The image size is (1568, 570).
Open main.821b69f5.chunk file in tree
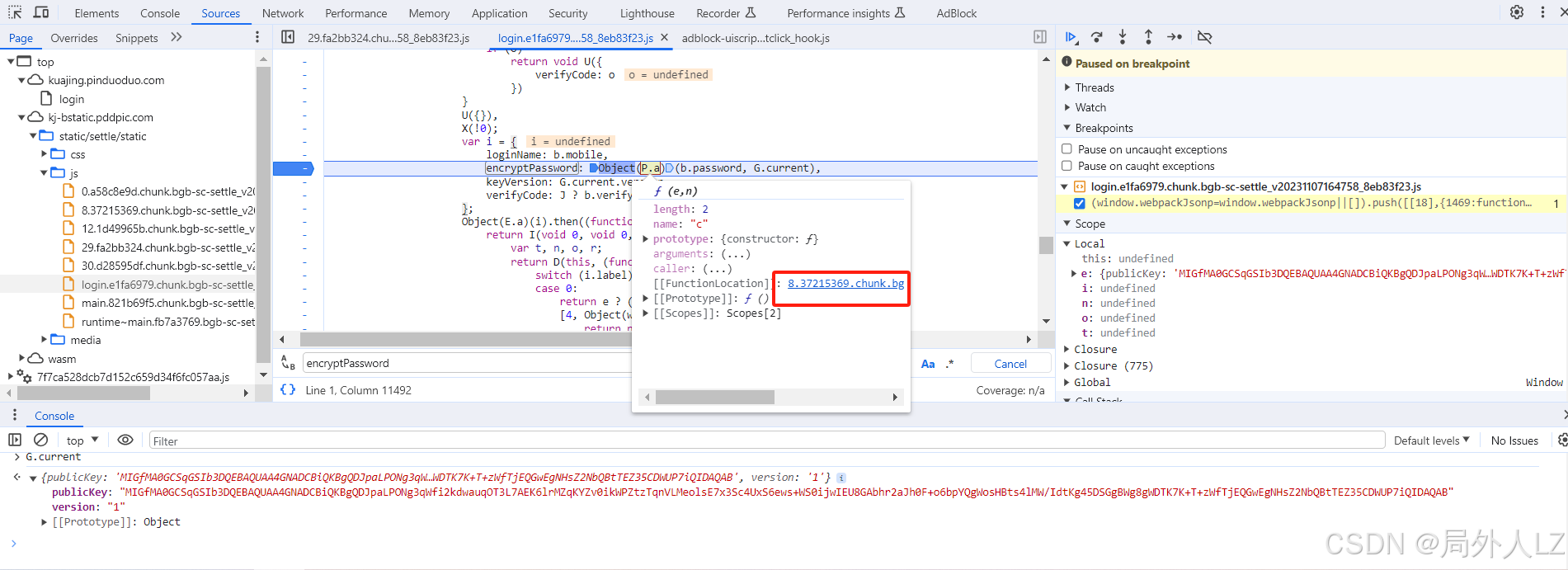point(167,303)
